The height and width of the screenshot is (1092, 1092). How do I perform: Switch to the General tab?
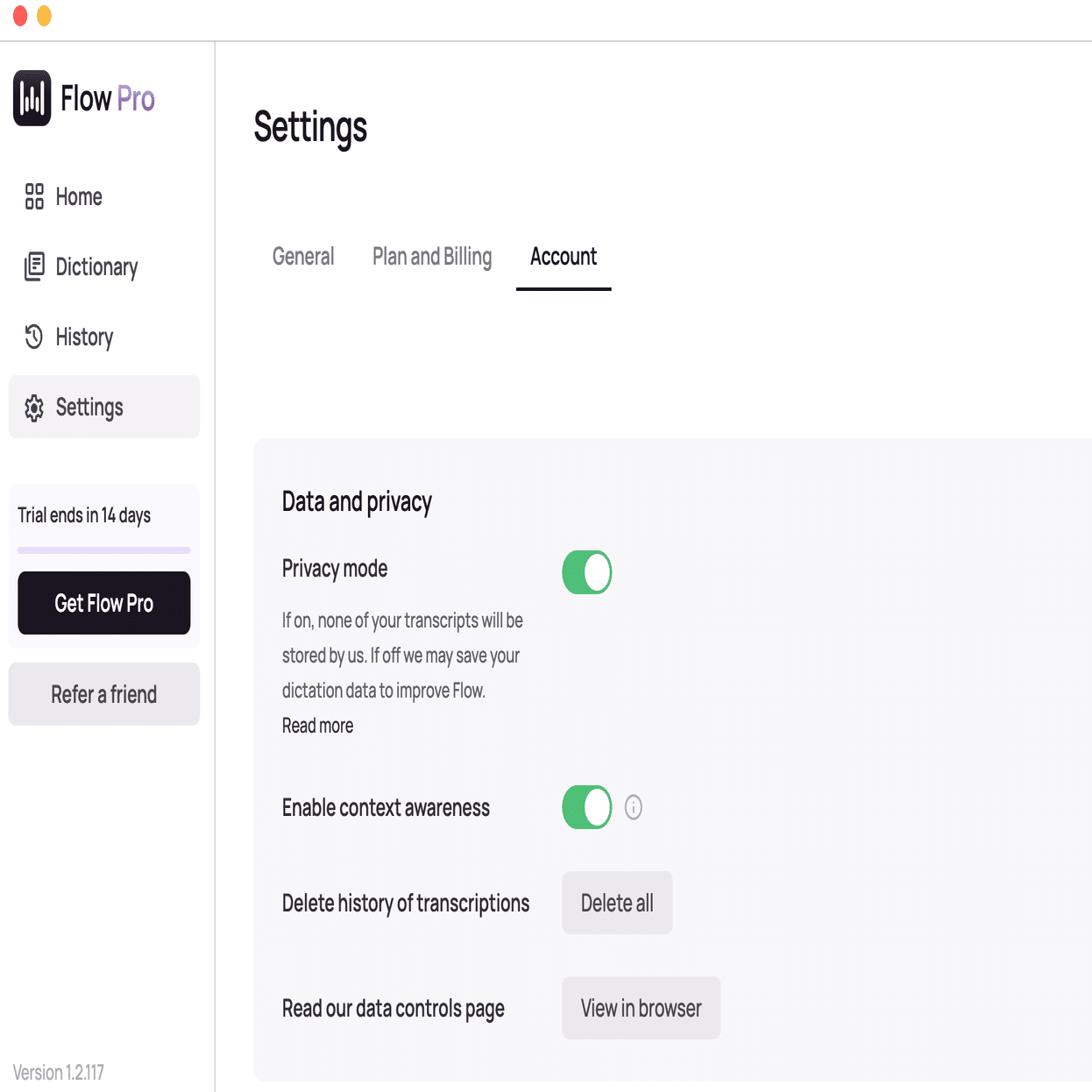pos(303,257)
